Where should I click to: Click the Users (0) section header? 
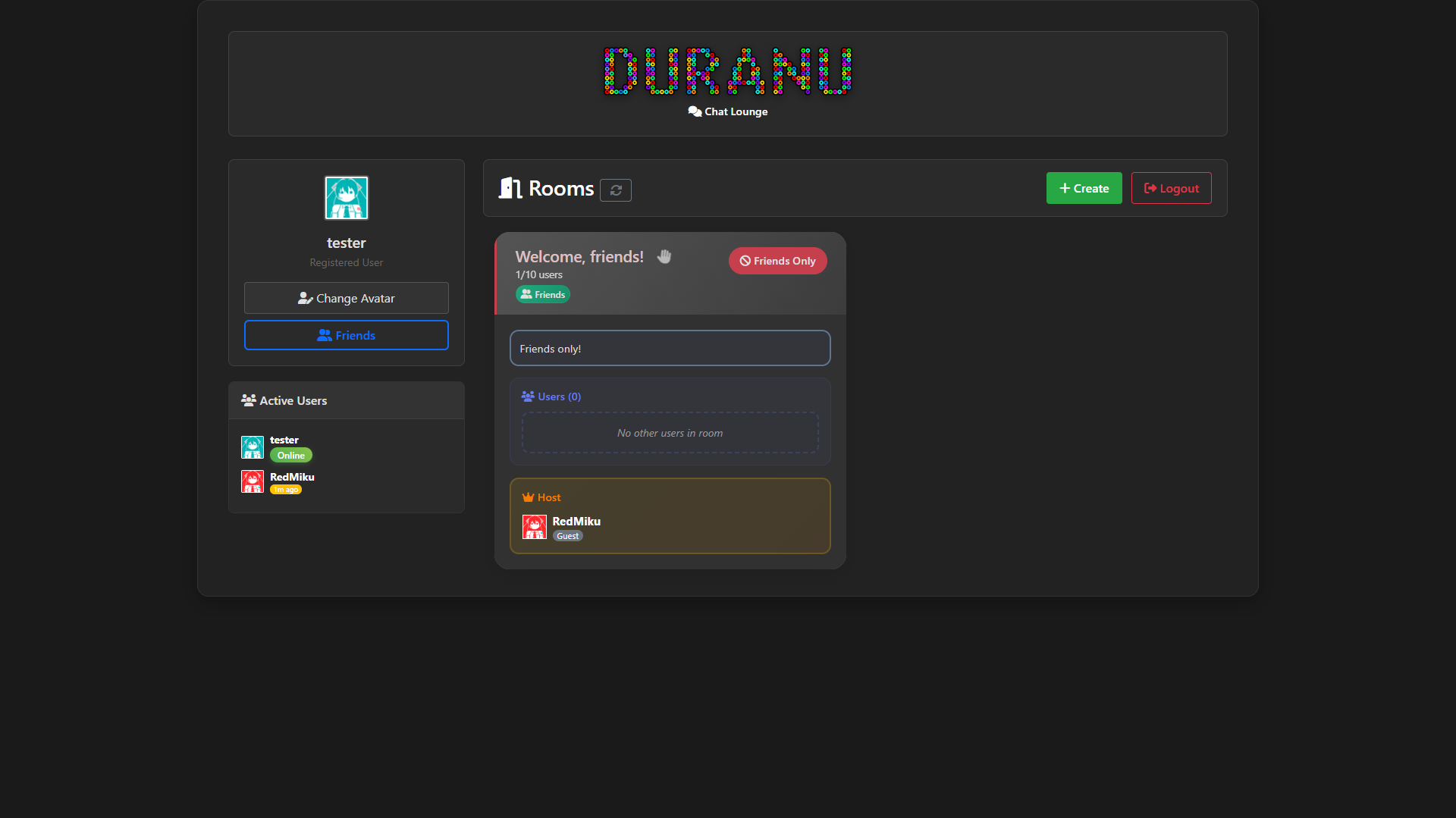click(551, 396)
